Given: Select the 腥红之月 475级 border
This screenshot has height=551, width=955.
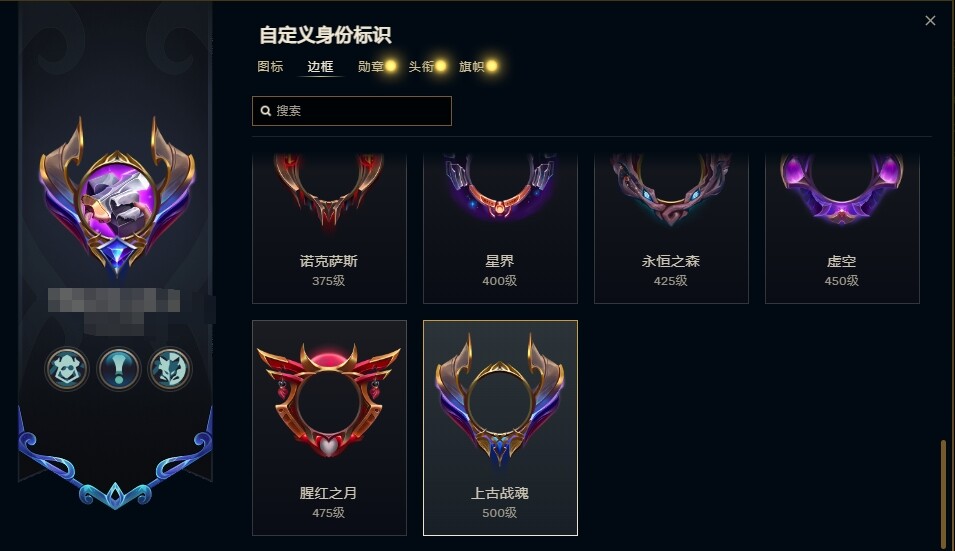Looking at the screenshot, I should (x=329, y=428).
